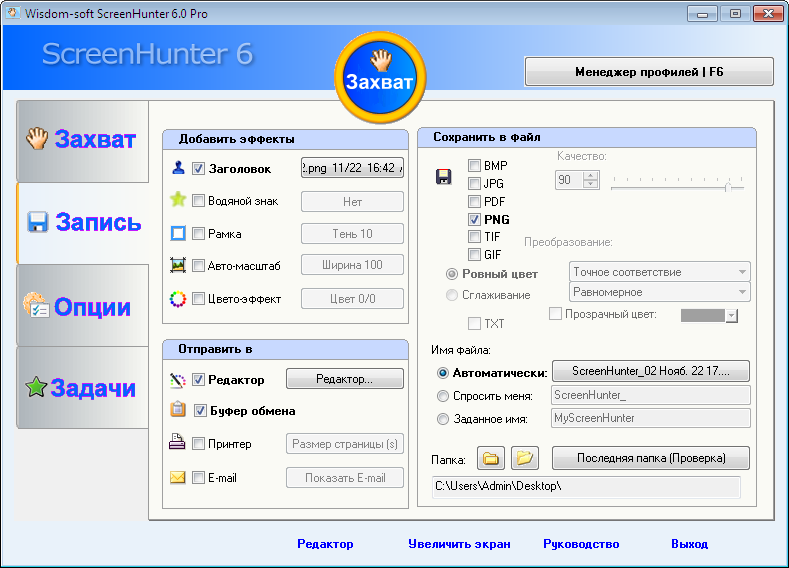
Task: Expand the Точное соответствие dropdown
Action: click(x=741, y=271)
